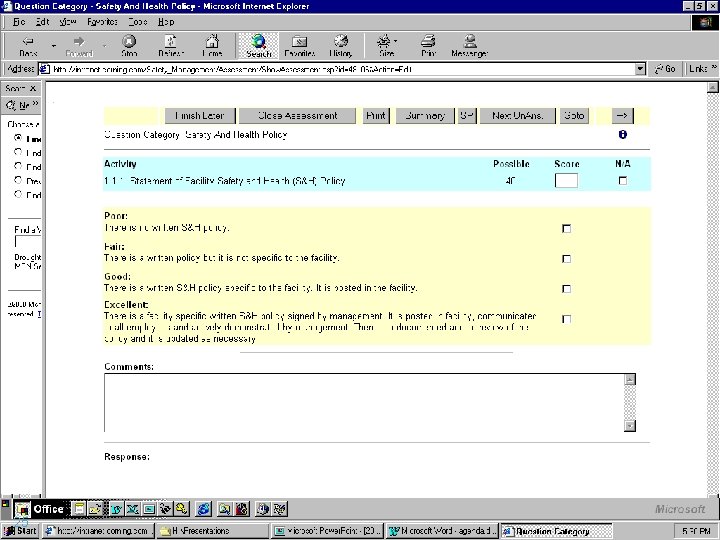Open the Tools menu
The height and width of the screenshot is (540, 720).
click(x=137, y=22)
